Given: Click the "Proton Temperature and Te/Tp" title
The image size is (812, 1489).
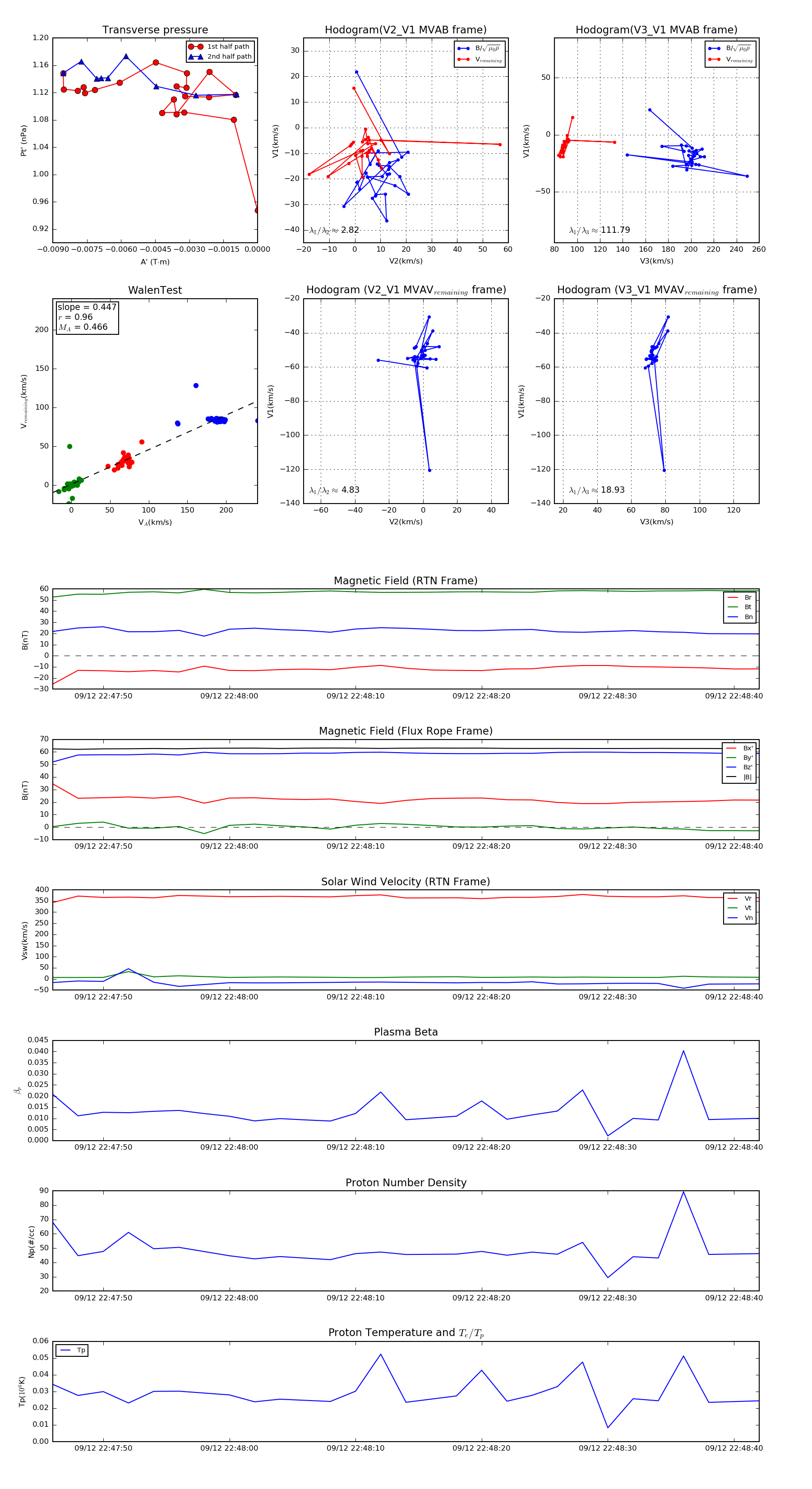Looking at the screenshot, I should coord(406,1332).
